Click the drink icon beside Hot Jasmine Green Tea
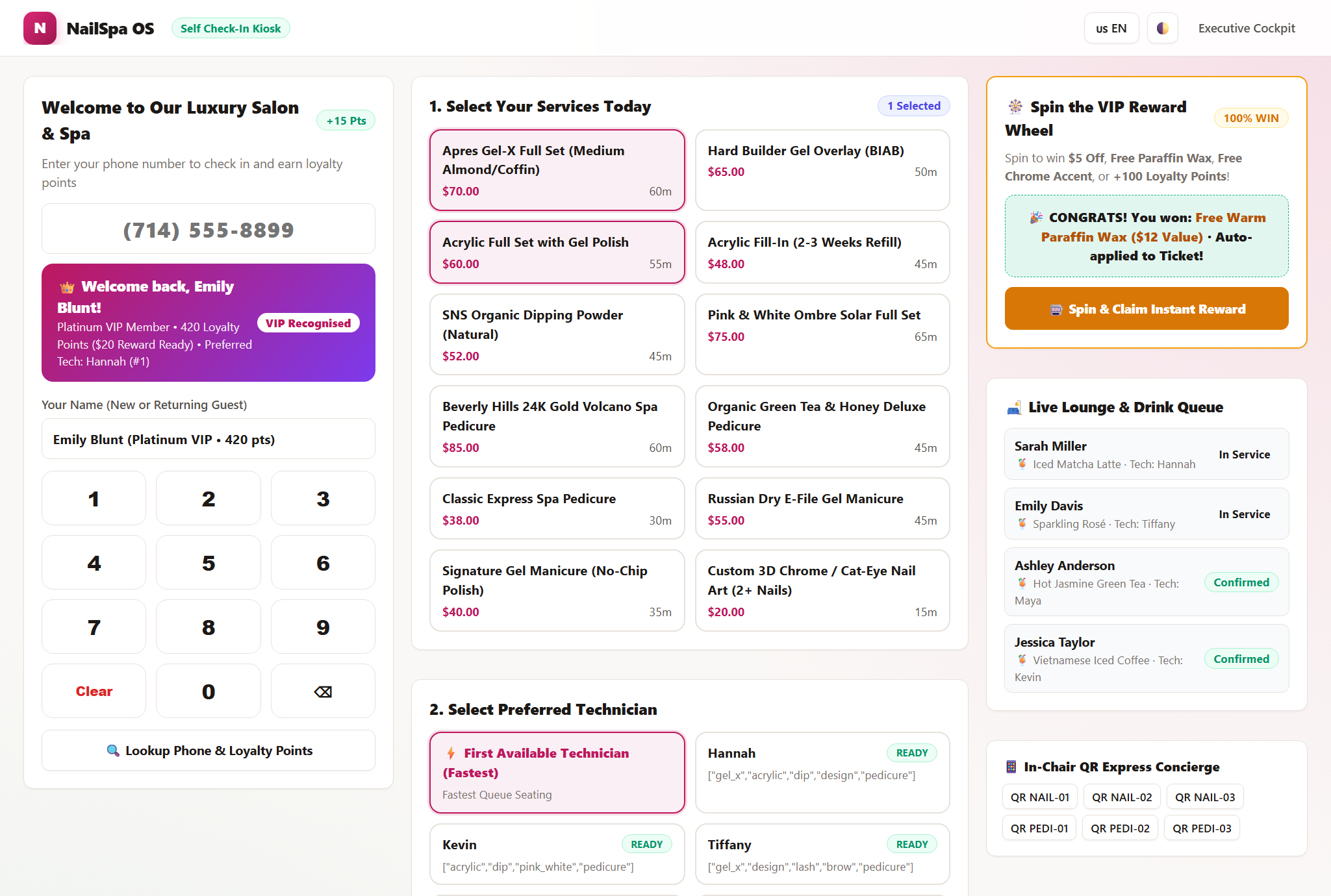1331x896 pixels. [1022, 584]
